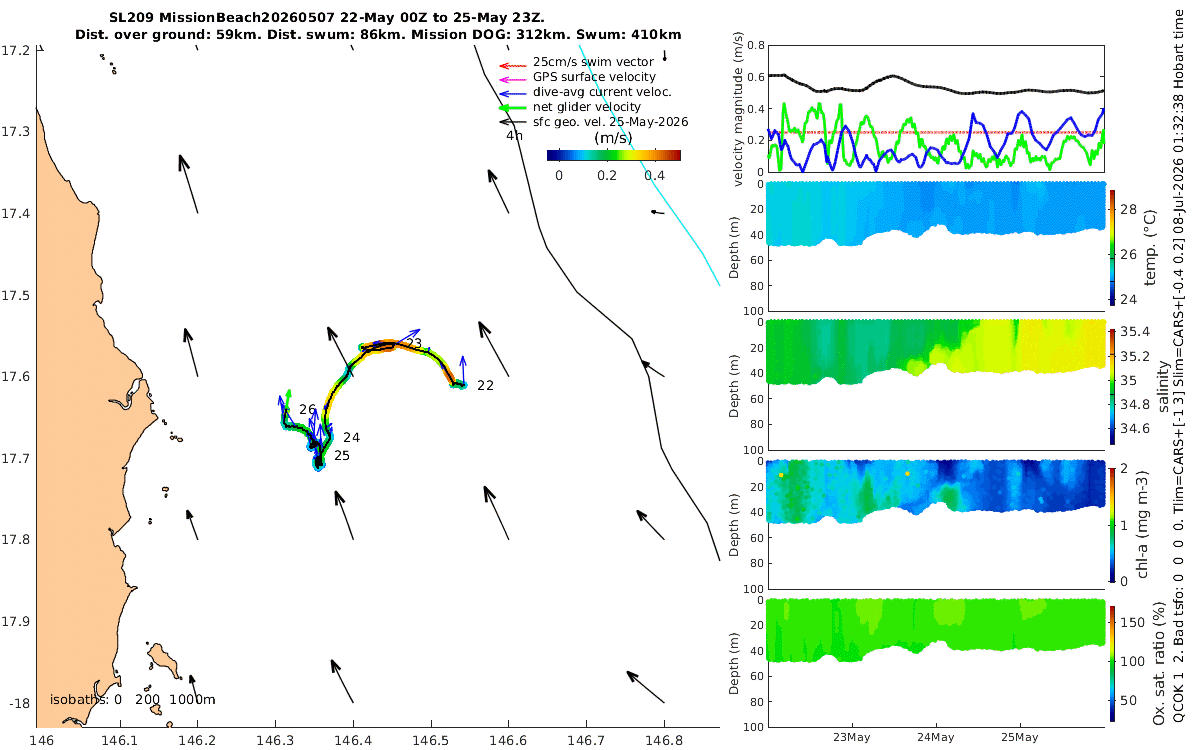The width and height of the screenshot is (1200, 750).
Task: Click the temperature depth section panel
Action: (x=935, y=246)
